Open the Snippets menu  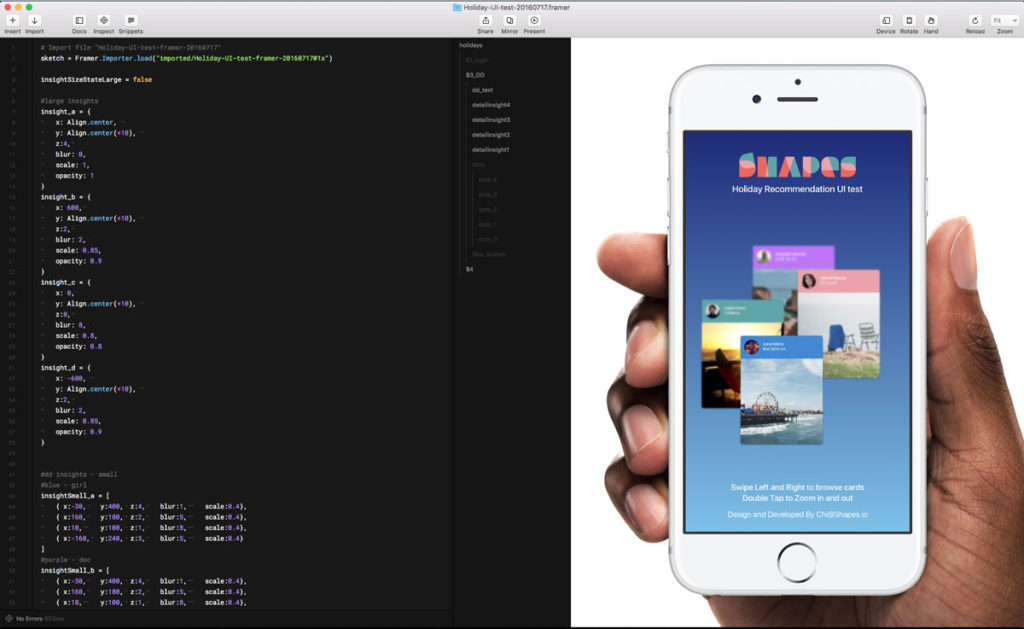click(x=131, y=20)
